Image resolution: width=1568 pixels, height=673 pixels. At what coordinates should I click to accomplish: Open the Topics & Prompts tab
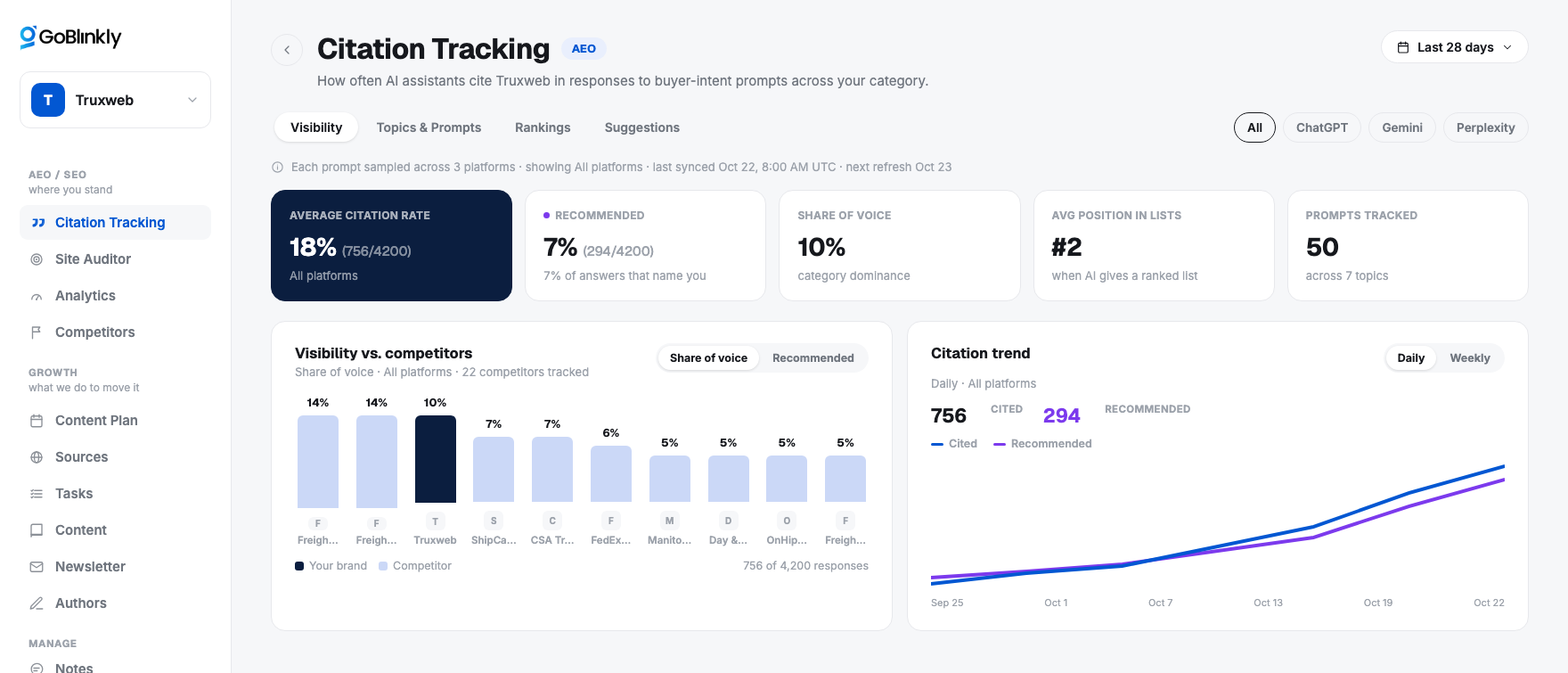click(429, 127)
